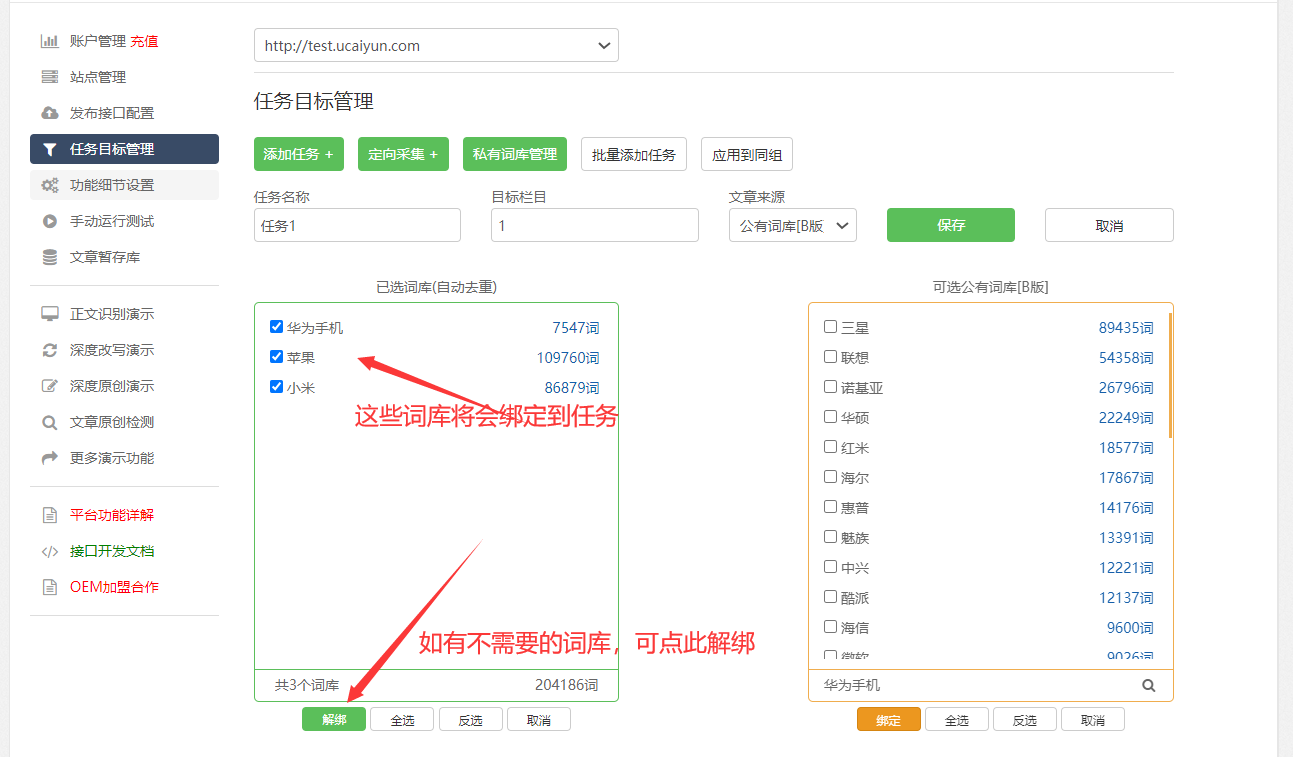Expand the 文章来源 dropdown 公有词库
The image size is (1293, 757).
[x=792, y=226]
